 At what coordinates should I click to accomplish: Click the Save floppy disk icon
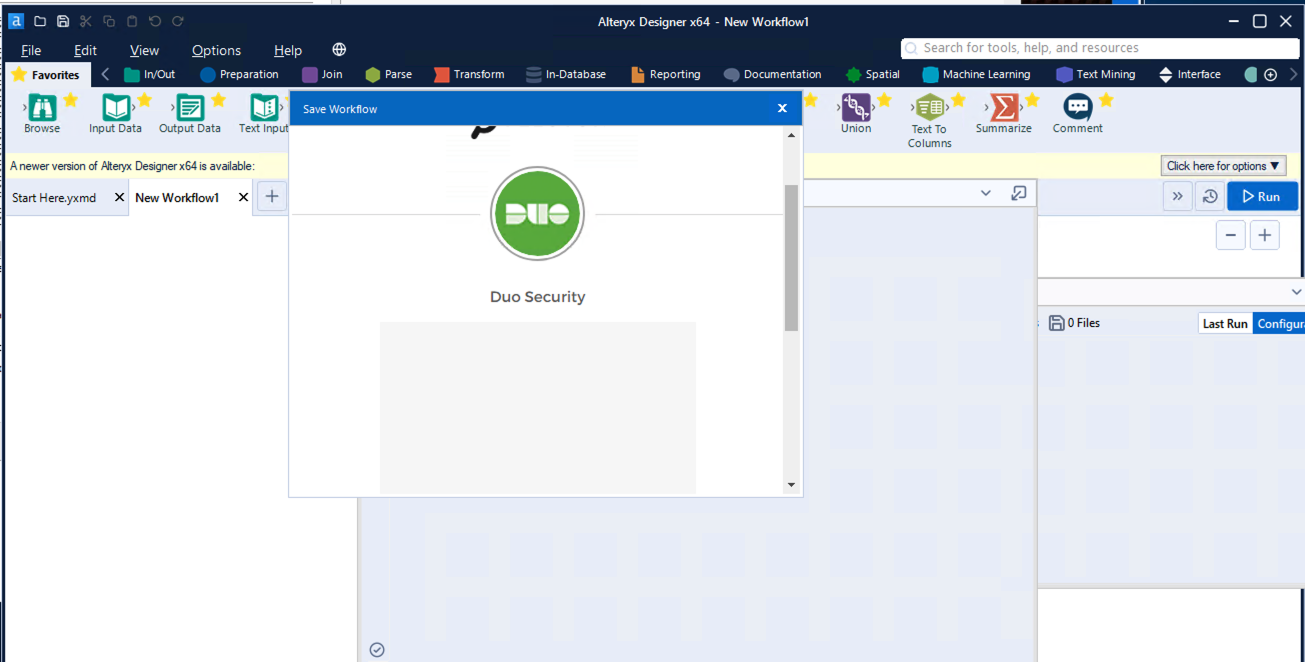pyautogui.click(x=63, y=21)
